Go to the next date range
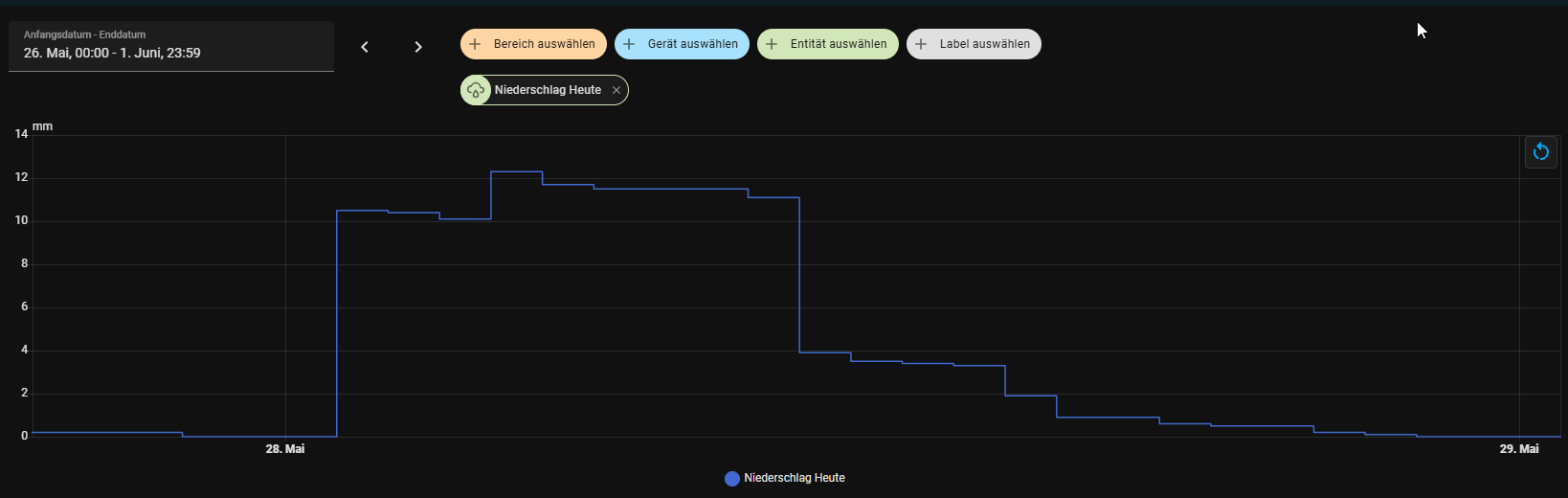This screenshot has height=498, width=1568. [x=418, y=47]
